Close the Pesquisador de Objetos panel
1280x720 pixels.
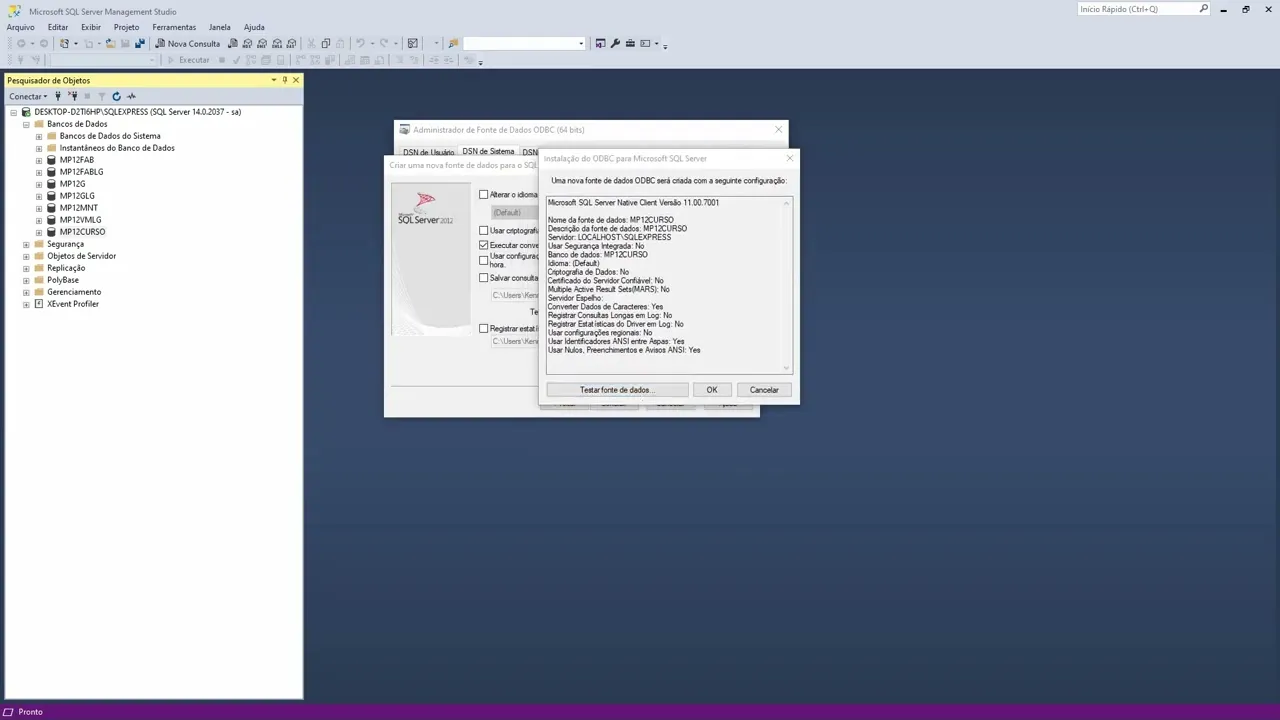click(x=295, y=80)
